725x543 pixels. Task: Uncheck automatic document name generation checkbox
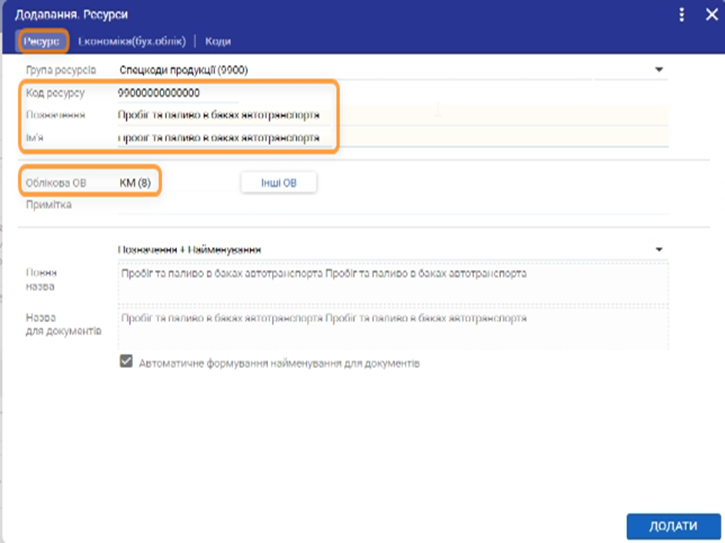(126, 362)
